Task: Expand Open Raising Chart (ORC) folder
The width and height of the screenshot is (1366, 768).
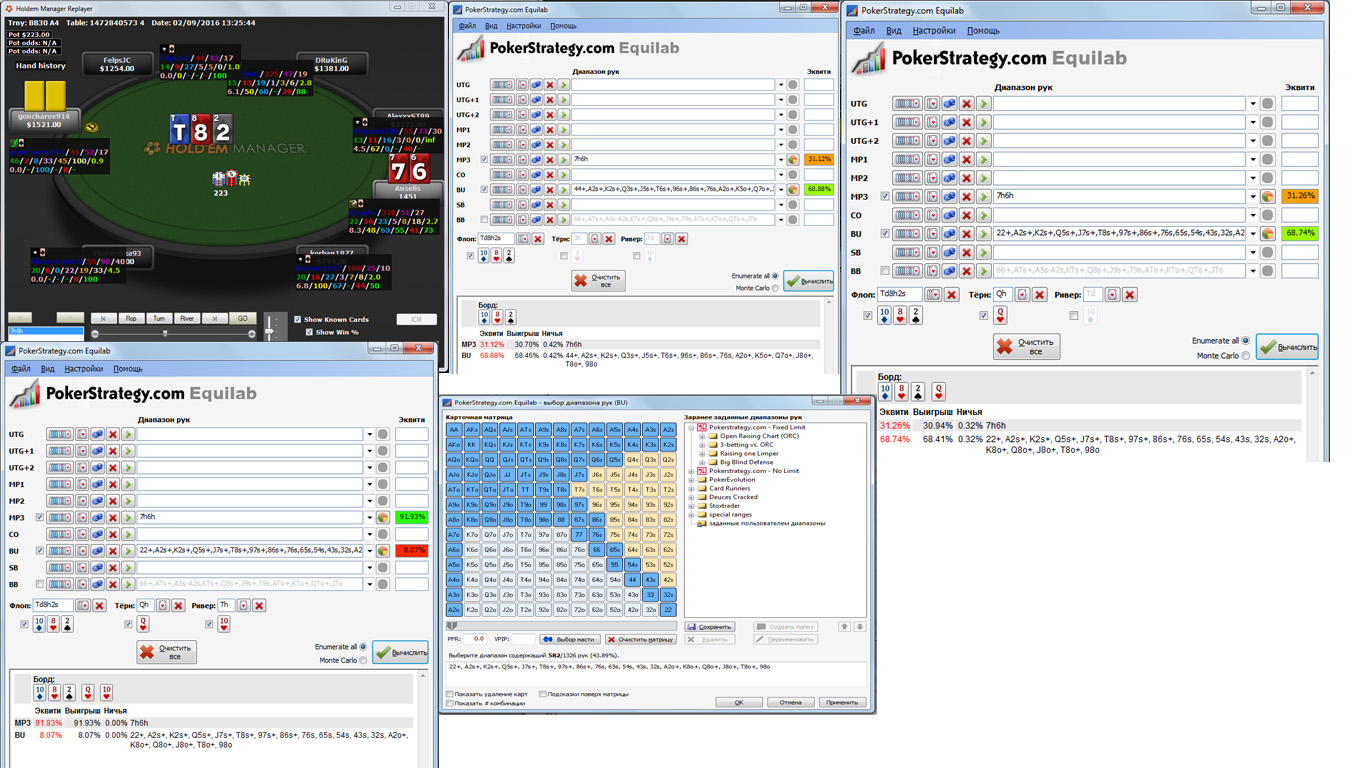Action: [702, 436]
